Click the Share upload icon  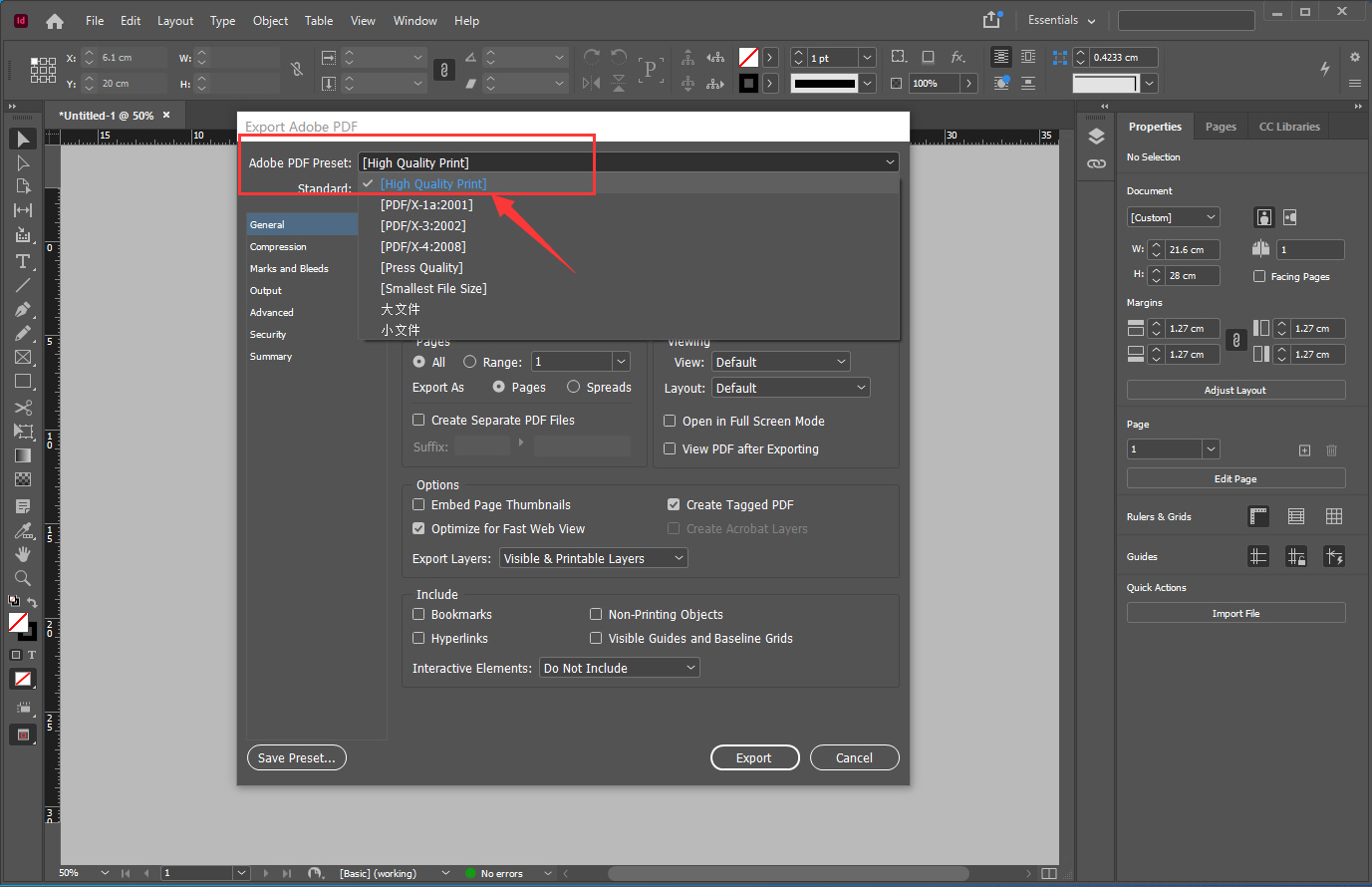point(991,20)
